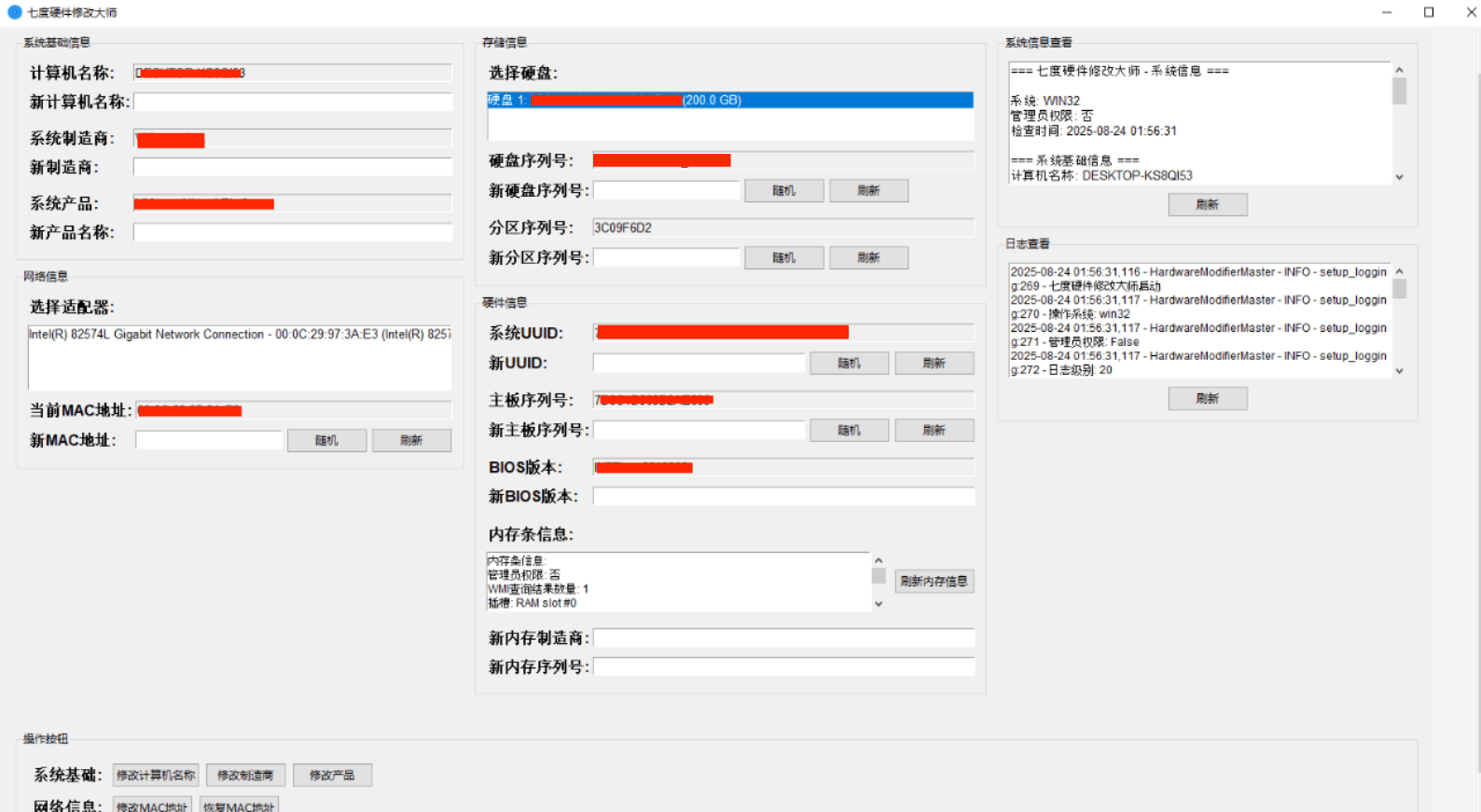Click the 修改MAC地址 button
1481x812 pixels.
[152, 806]
